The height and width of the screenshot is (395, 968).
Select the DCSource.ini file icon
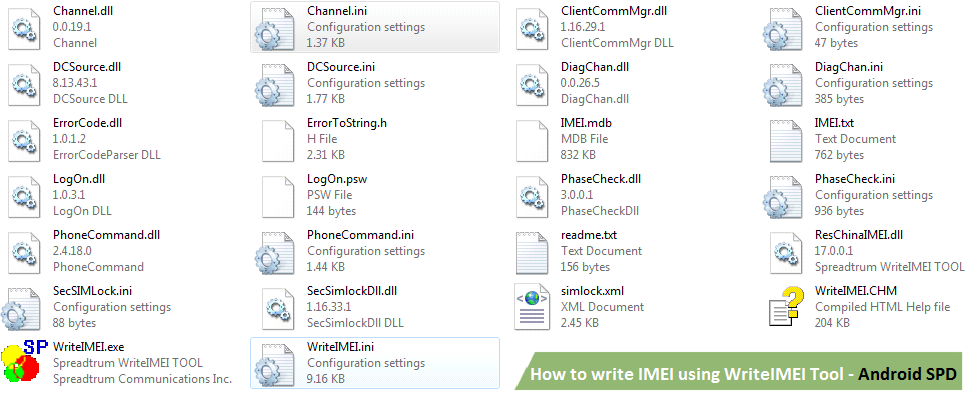275,85
